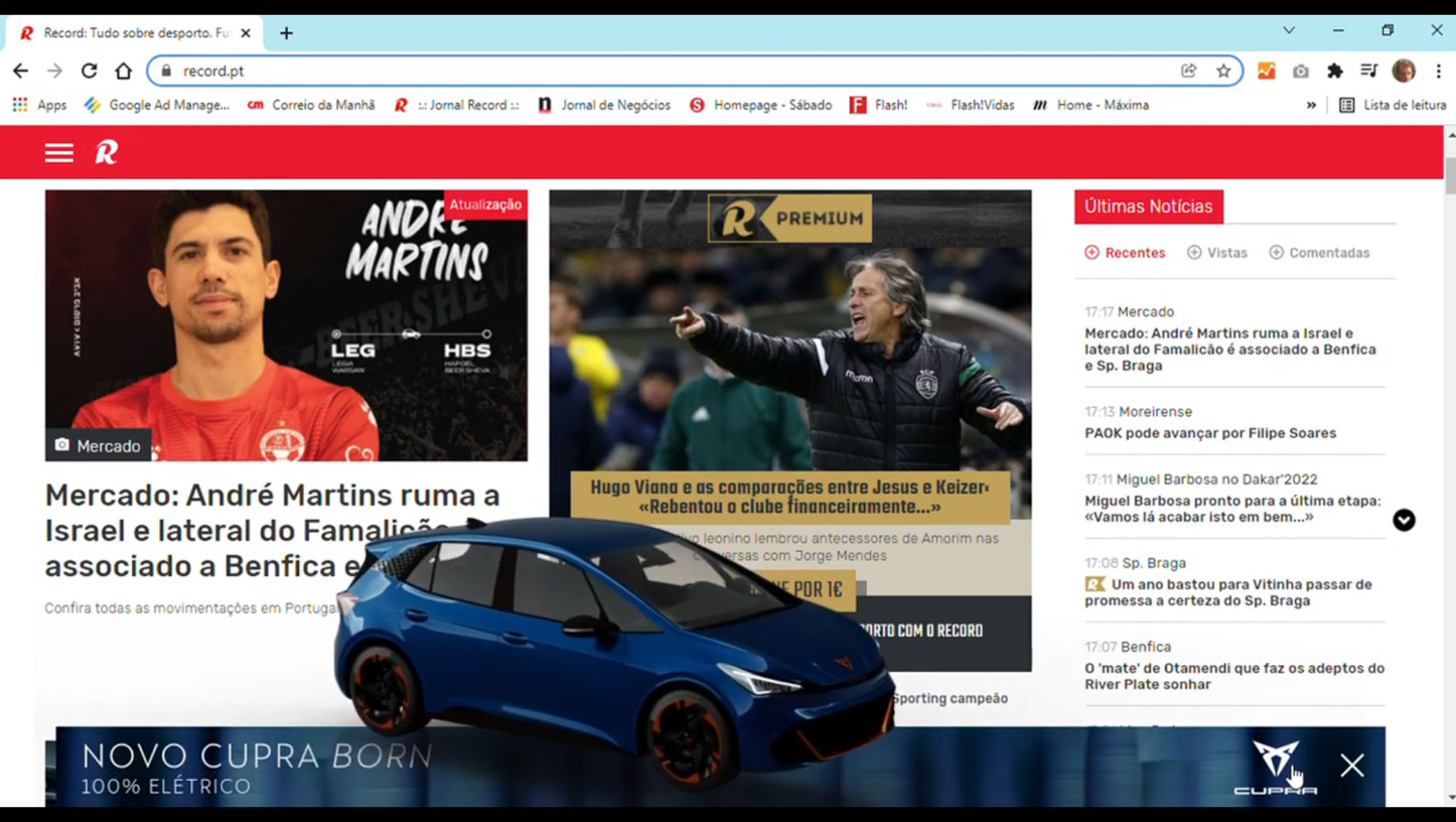
Task: Open the Flash! bookmark
Action: (878, 105)
